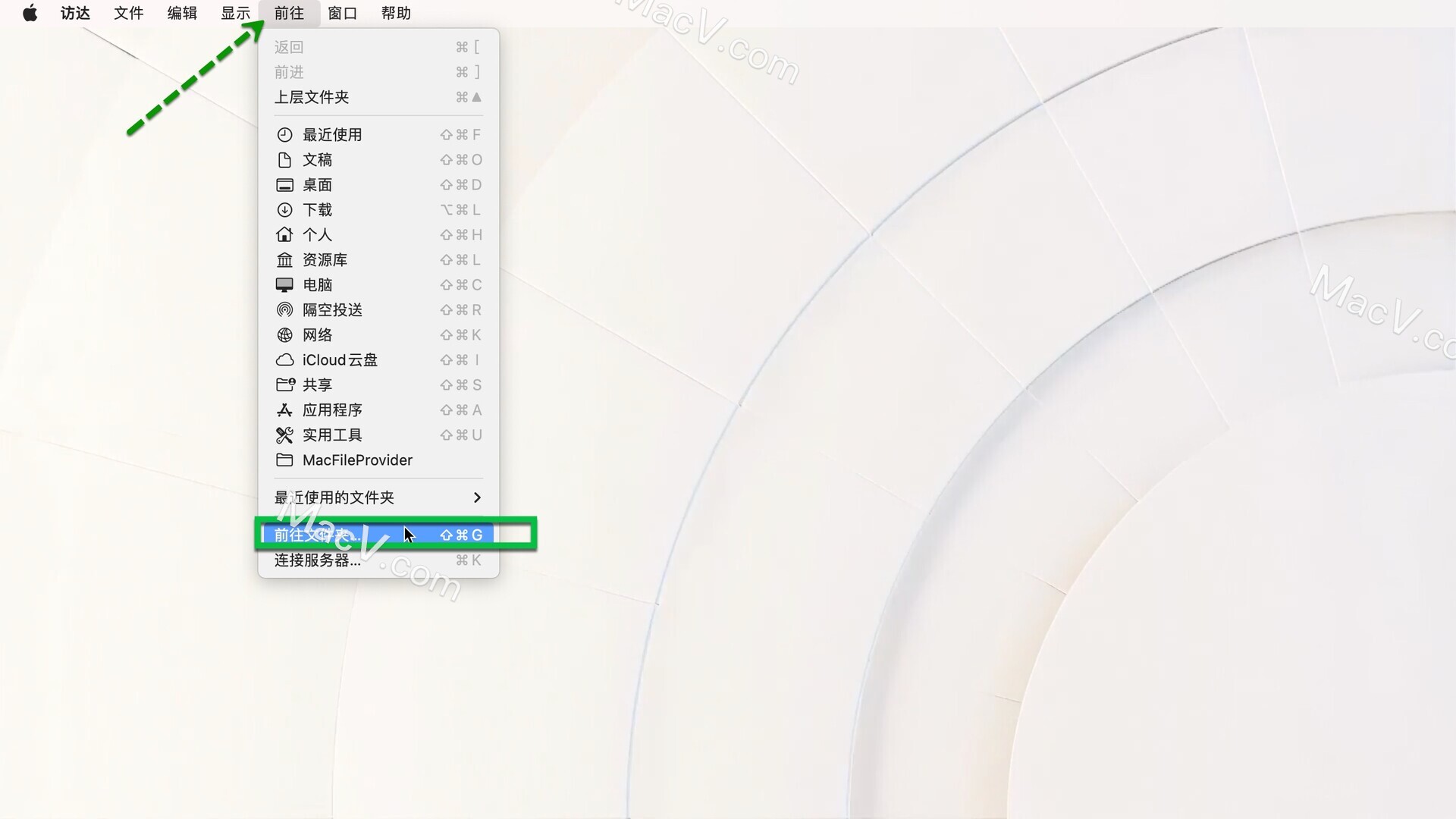Click the globe icon for 网络
This screenshot has height=819, width=1456.
tap(284, 335)
